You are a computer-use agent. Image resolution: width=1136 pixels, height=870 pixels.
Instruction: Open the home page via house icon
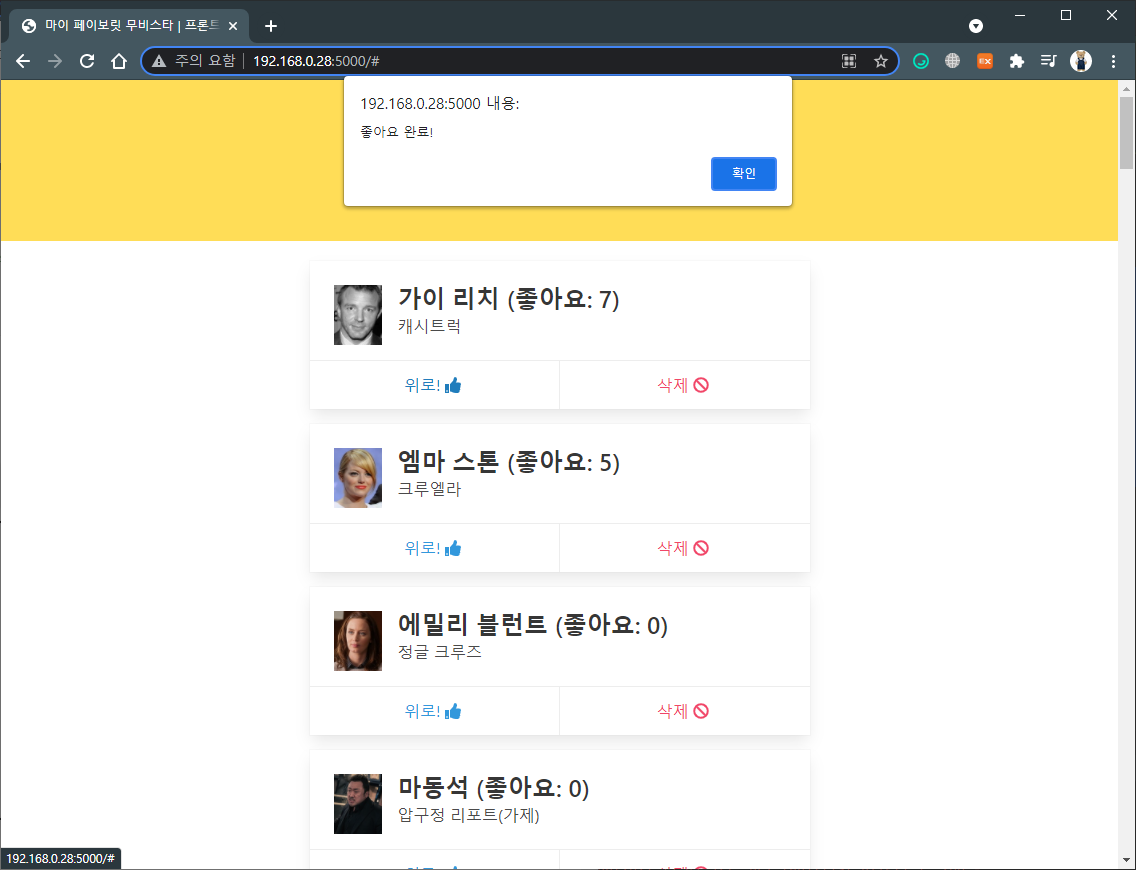[x=119, y=62]
